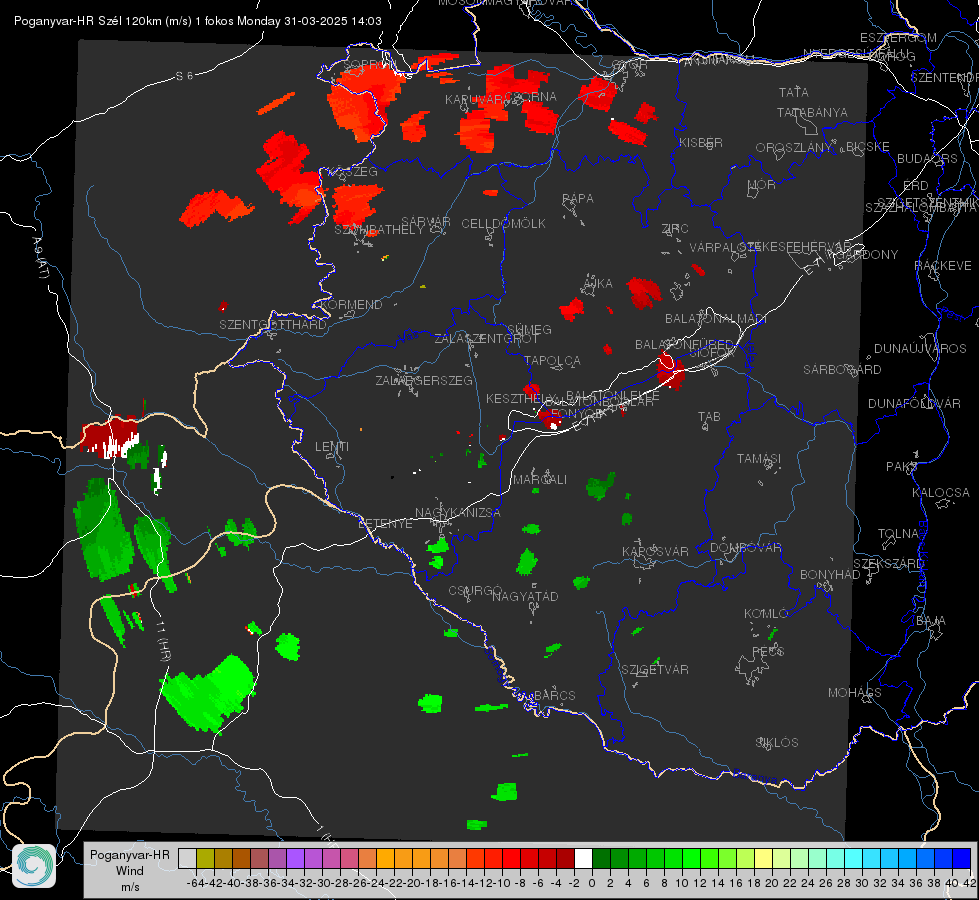Click the SZENTGOTTHARD city label
The height and width of the screenshot is (900, 979).
273,325
